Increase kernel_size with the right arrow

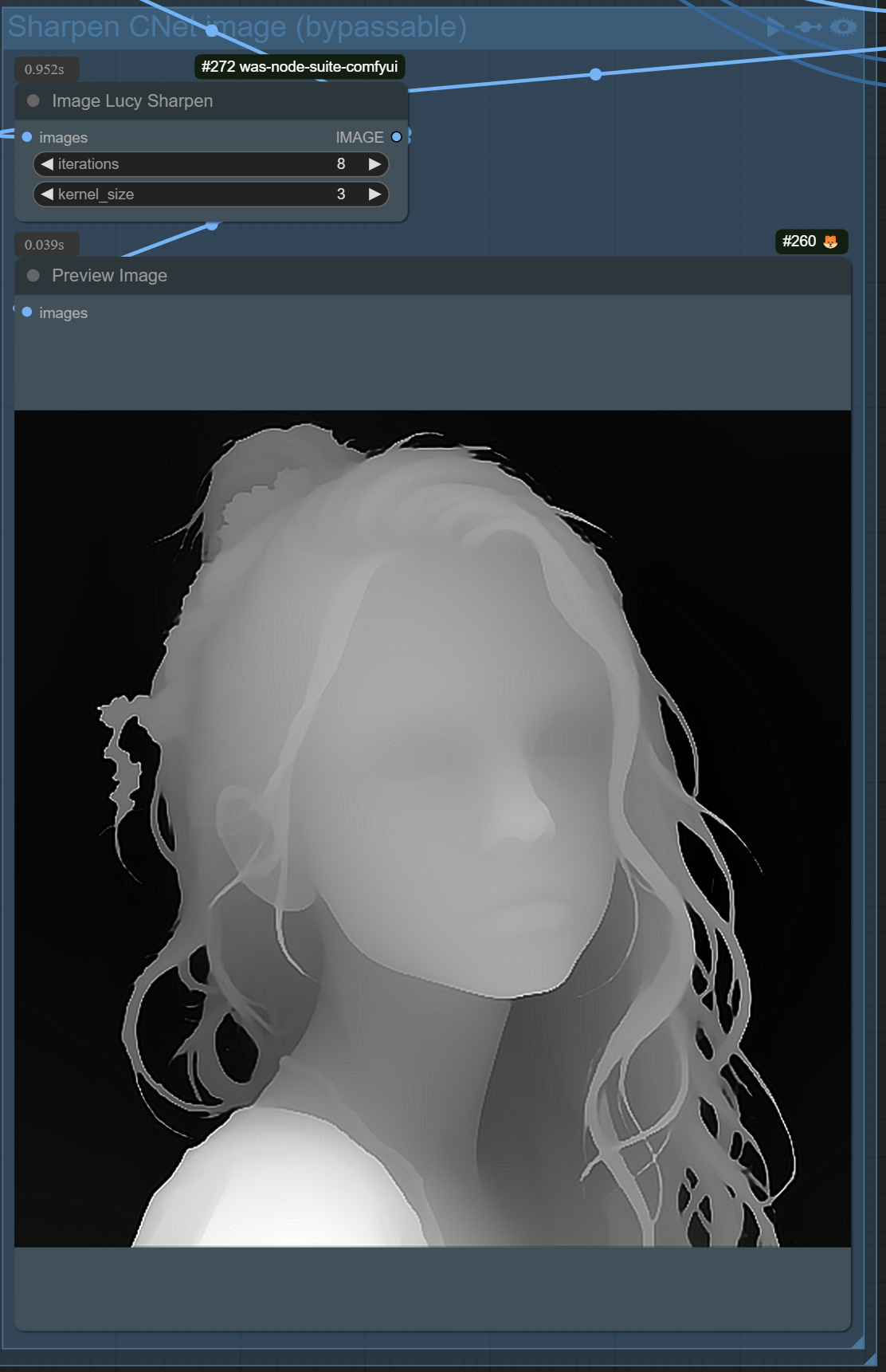(374, 194)
